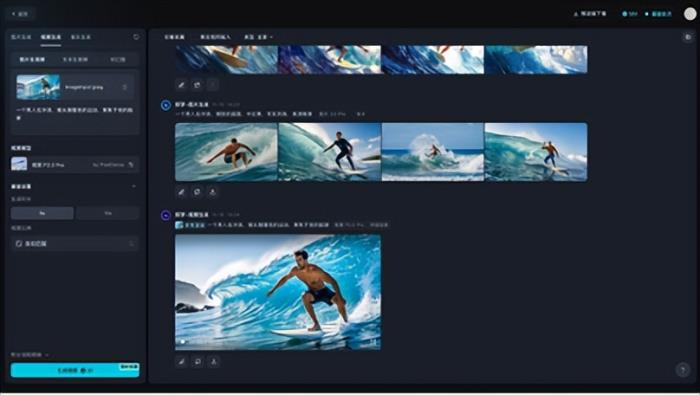Collapse the basic settings section chevron
Screen dimensions: 700x395
[134, 186]
